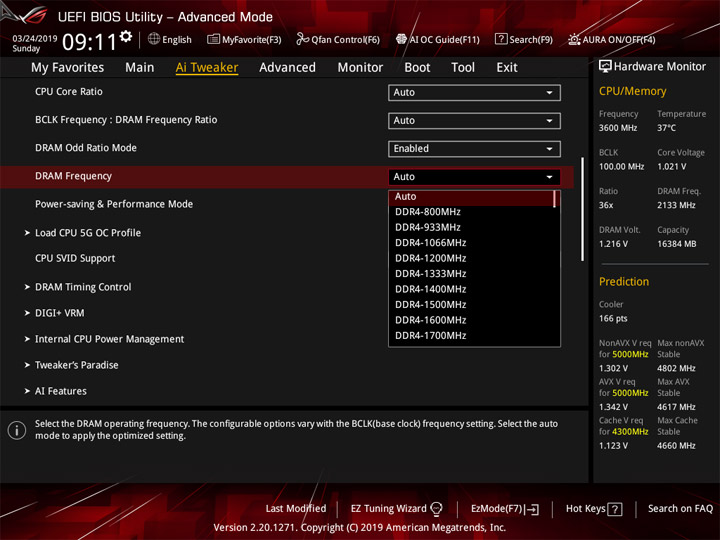Click the CPU Core Ratio label

pos(69,92)
